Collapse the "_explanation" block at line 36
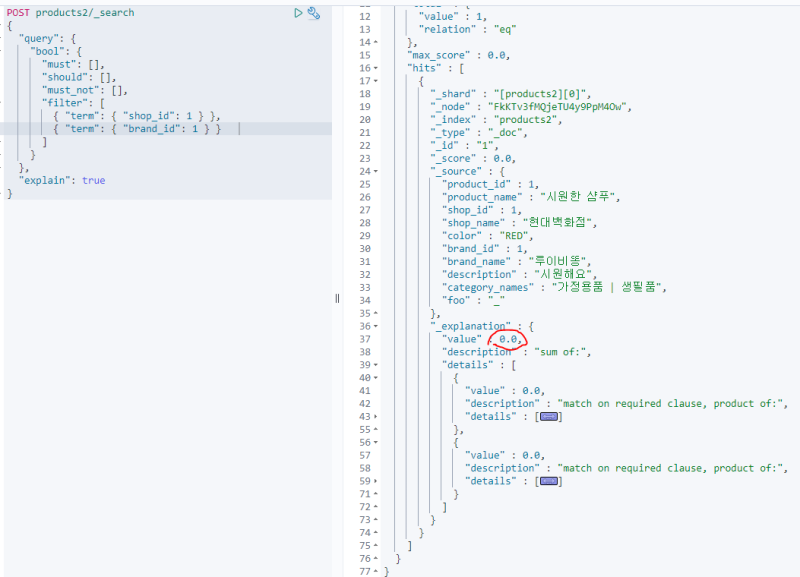Screen dimensions: 800x577 [x=376, y=326]
